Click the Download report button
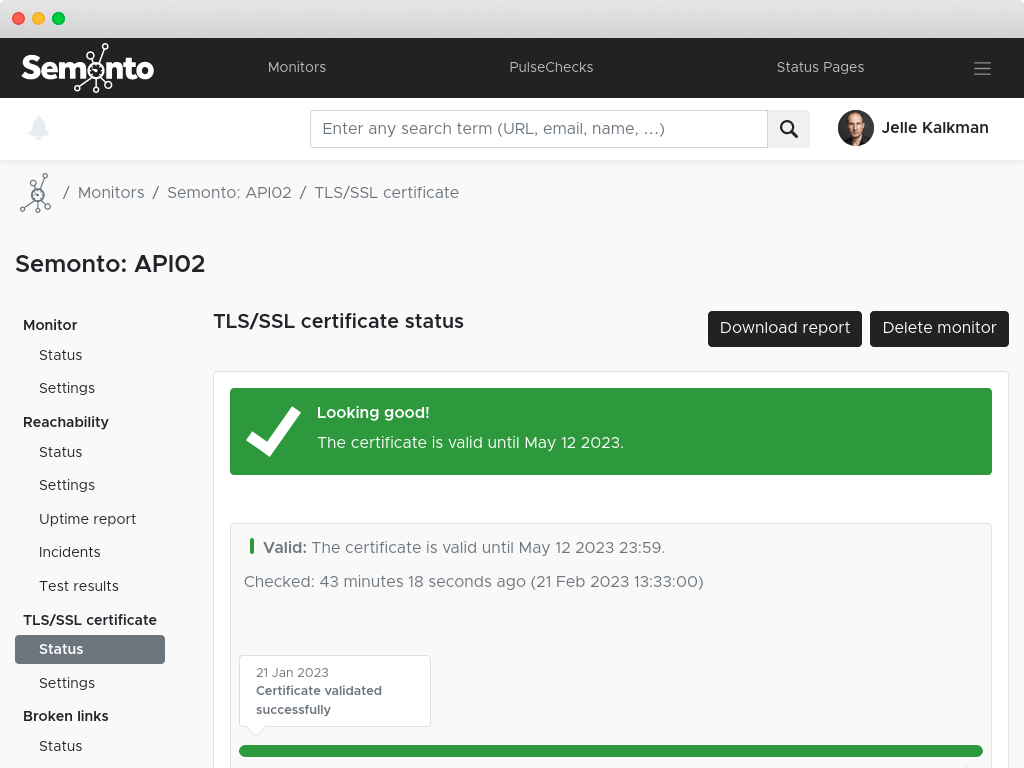 tap(784, 328)
